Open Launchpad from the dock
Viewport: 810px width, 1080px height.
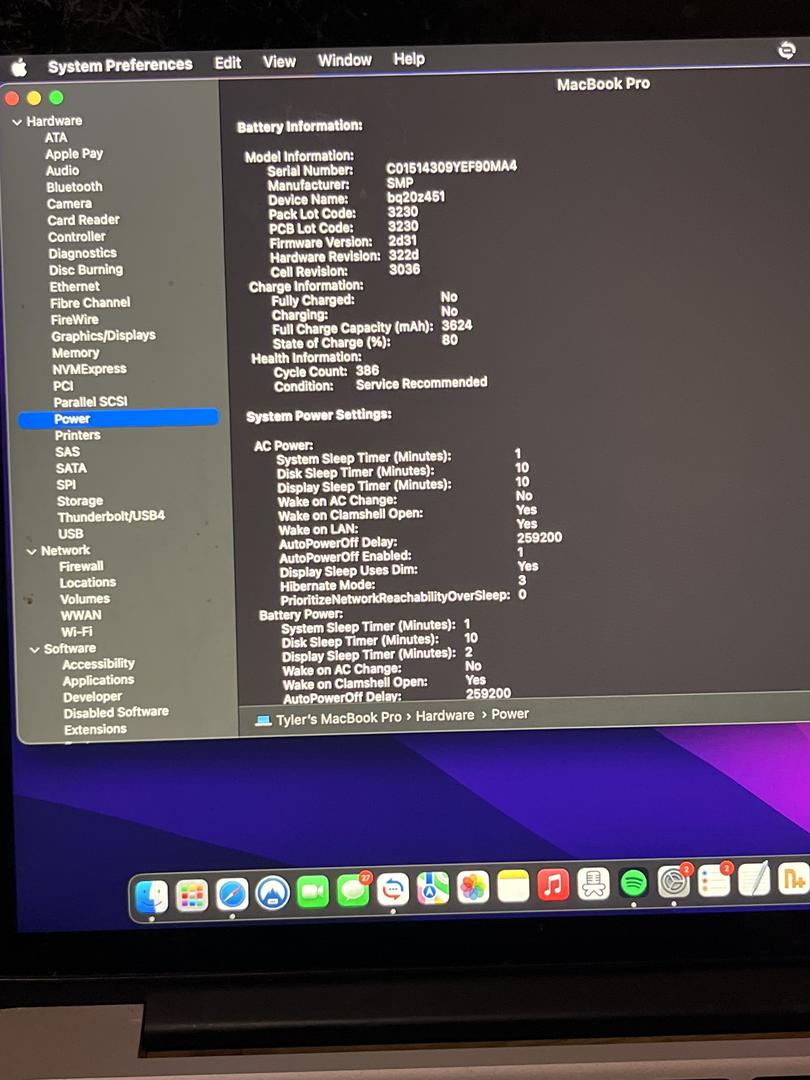(191, 895)
